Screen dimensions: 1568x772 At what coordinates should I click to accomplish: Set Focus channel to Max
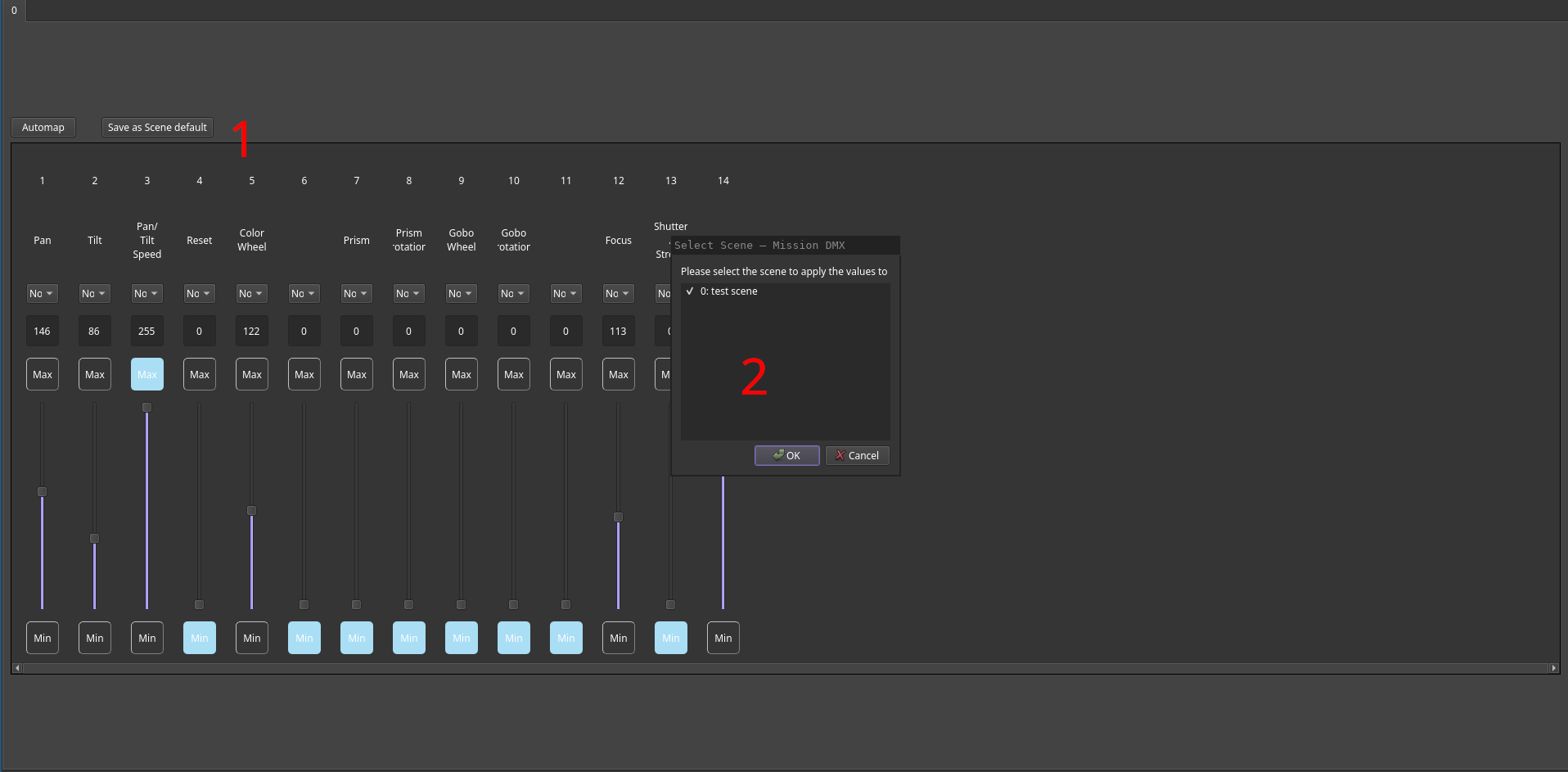(619, 374)
